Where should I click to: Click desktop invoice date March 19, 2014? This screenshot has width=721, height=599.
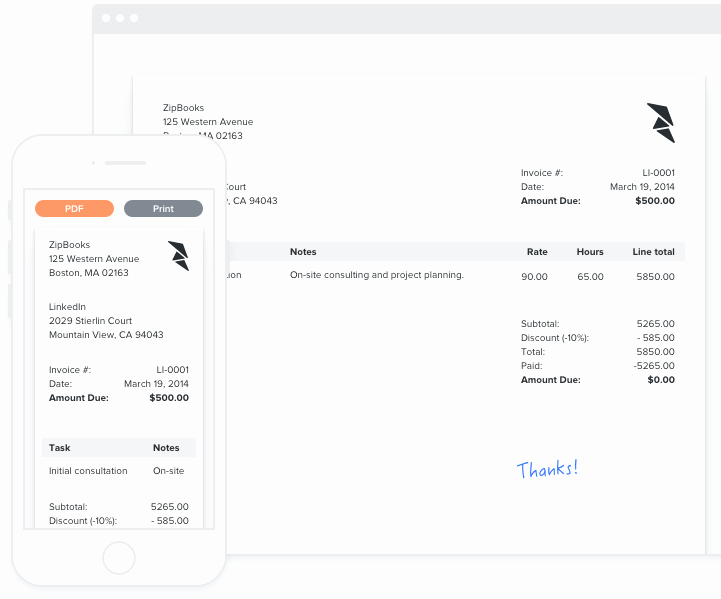[x=642, y=186]
